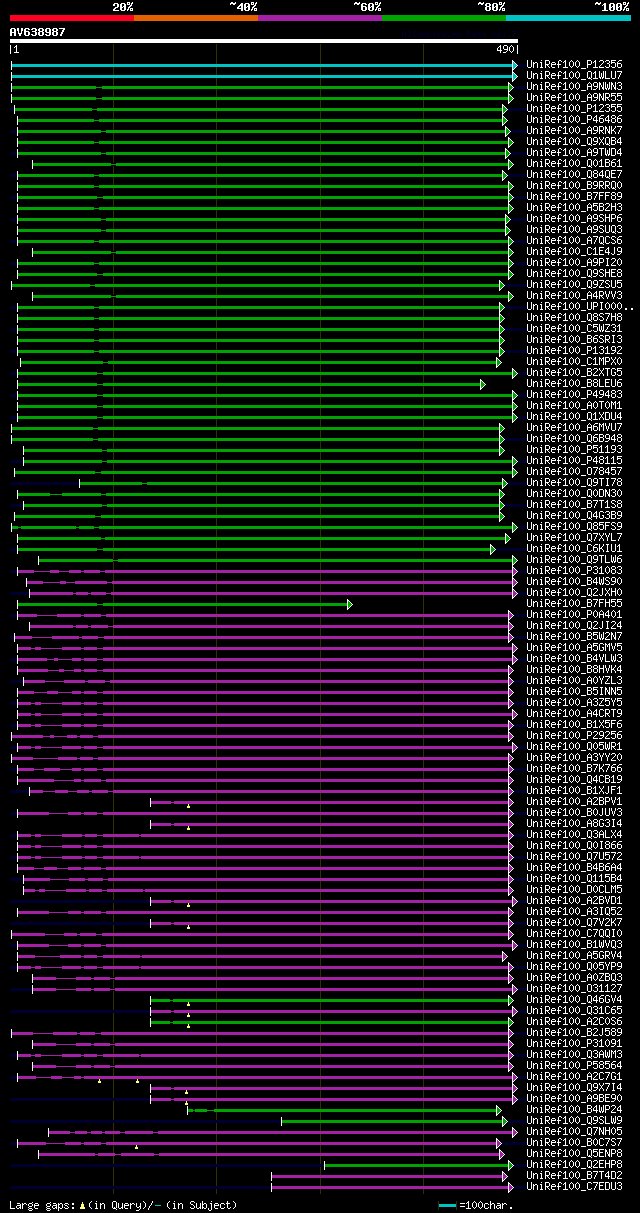The width and height of the screenshot is (640, 1213).
Task: Select label UniRef100_C1E4J9
Action: [574, 251]
